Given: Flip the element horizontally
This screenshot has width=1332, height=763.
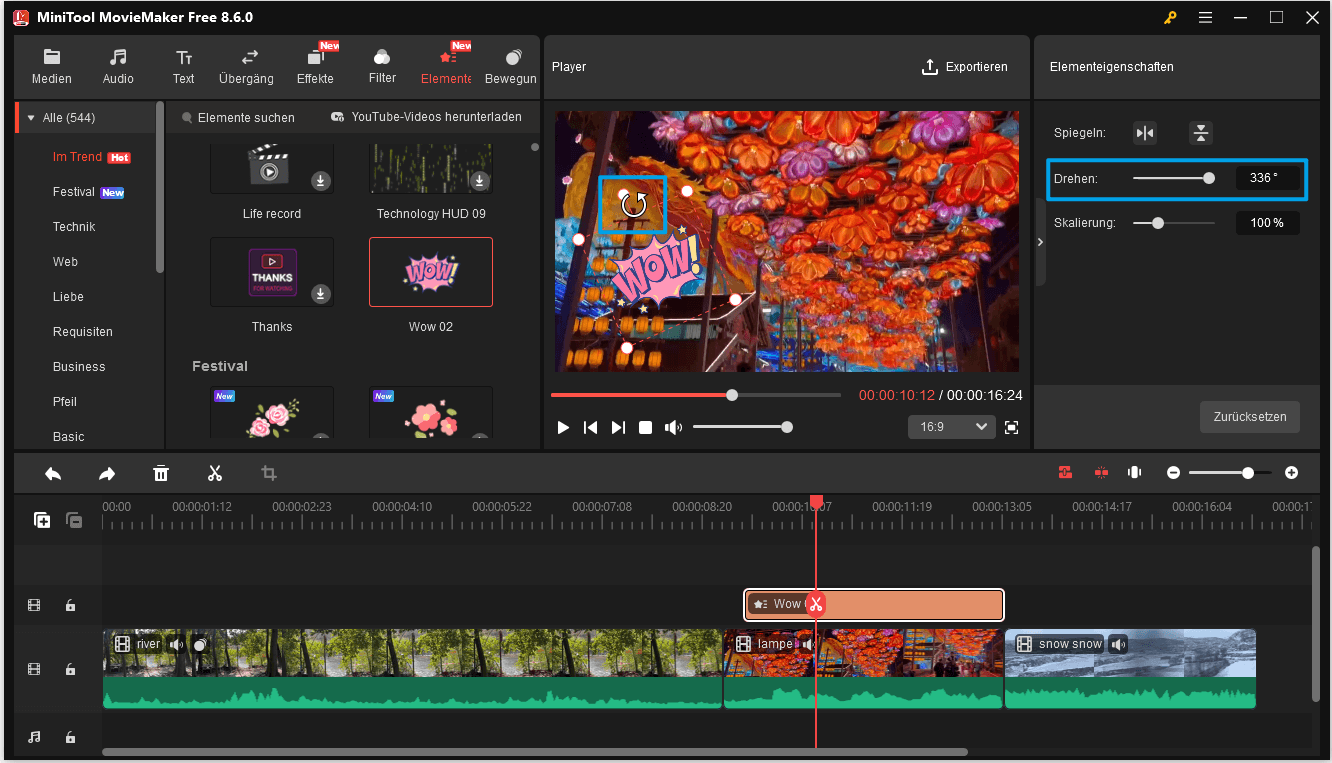Looking at the screenshot, I should 1144,132.
